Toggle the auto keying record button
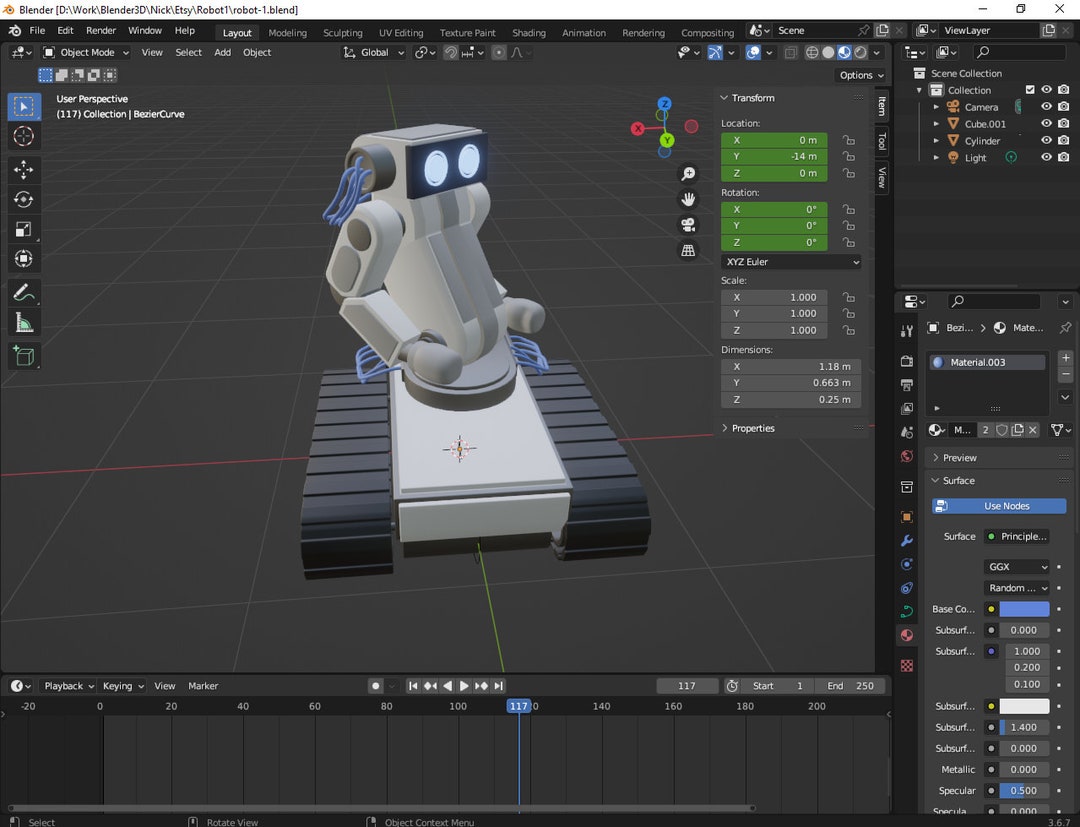The width and height of the screenshot is (1080, 827). click(x=375, y=686)
